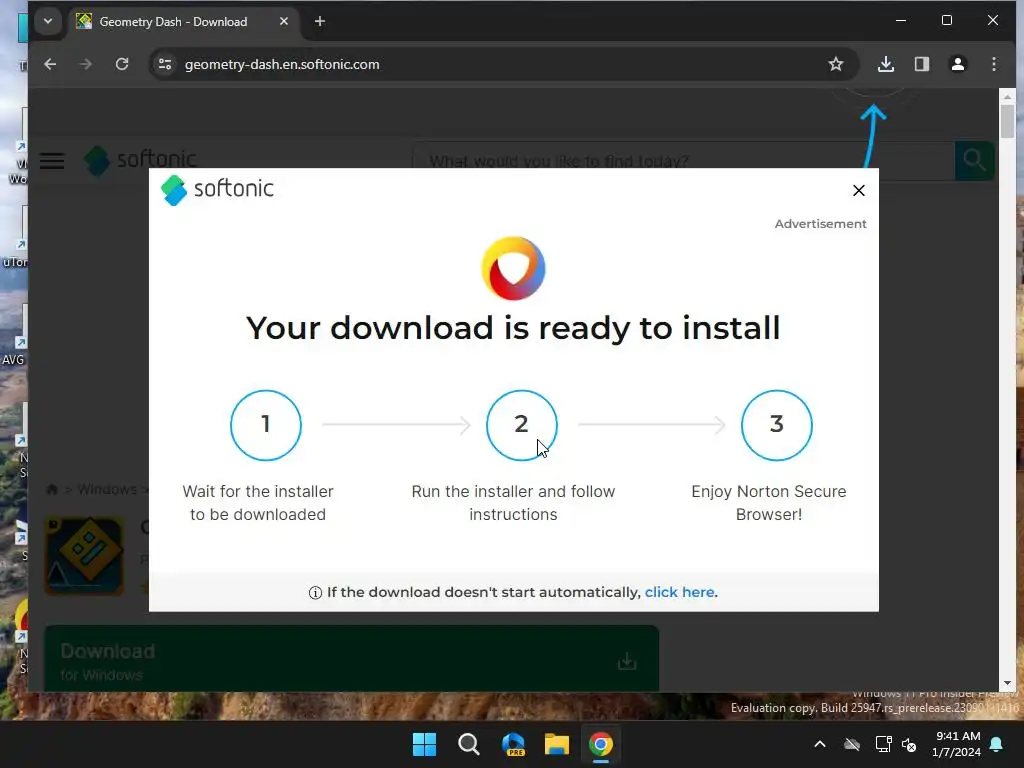
Task: Click the 'click here' download link
Action: click(x=679, y=592)
